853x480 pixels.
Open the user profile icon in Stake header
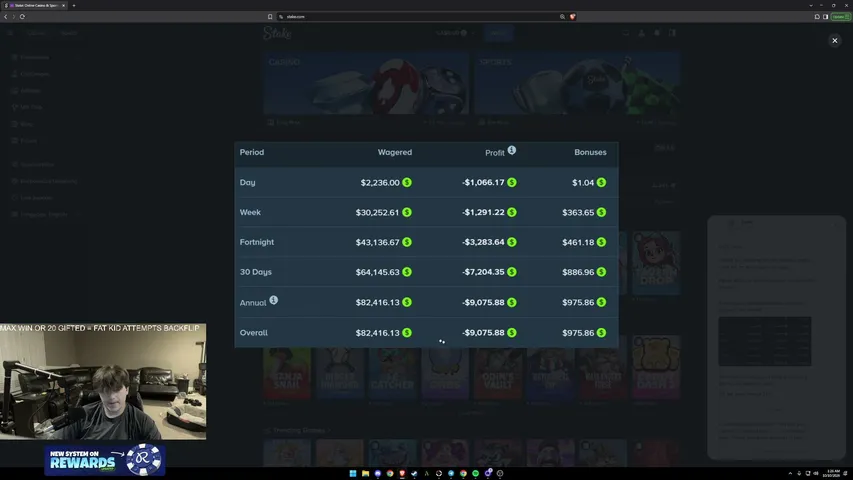click(x=641, y=33)
